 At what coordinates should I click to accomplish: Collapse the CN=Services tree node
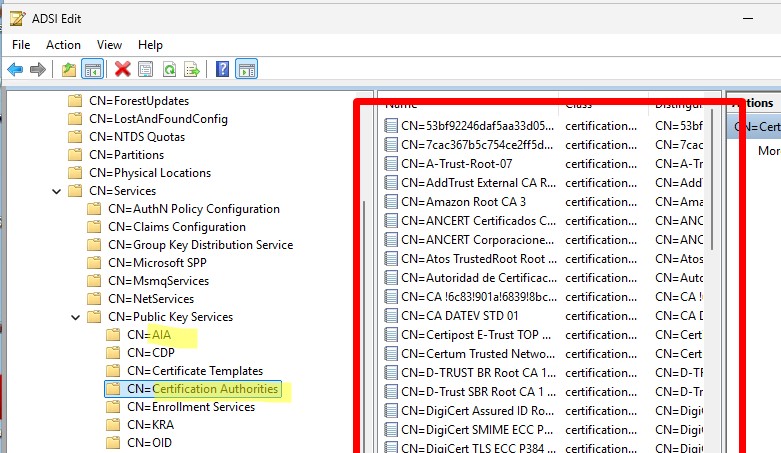(x=57, y=191)
